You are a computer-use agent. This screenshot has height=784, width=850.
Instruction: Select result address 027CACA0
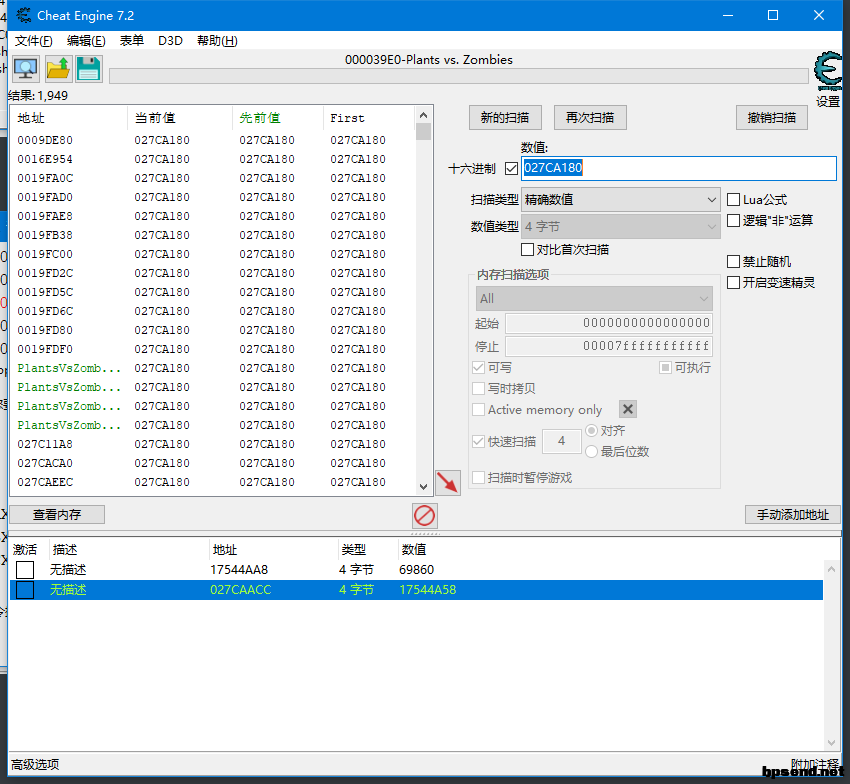45,463
